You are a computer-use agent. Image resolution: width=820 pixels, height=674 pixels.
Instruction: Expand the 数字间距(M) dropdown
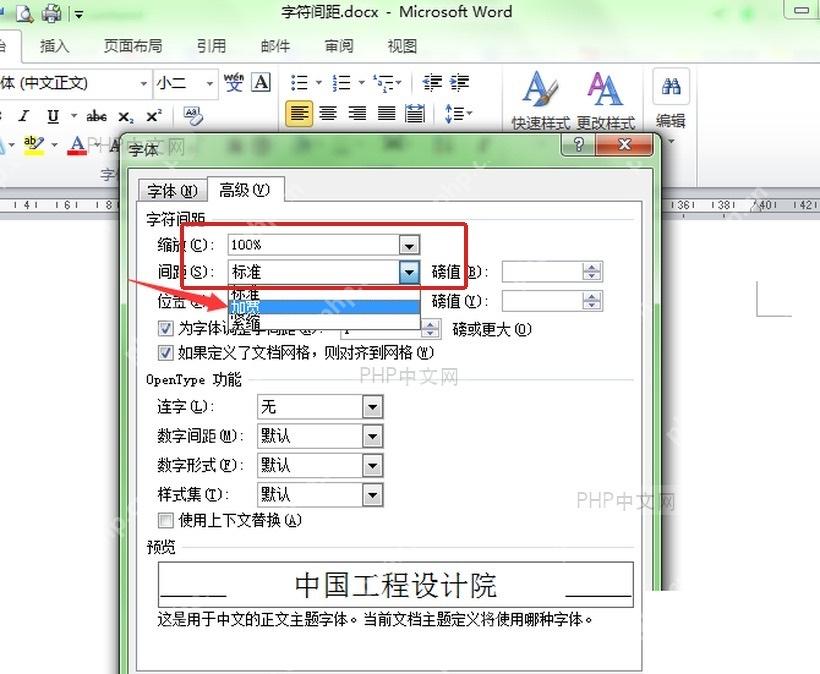pos(372,436)
